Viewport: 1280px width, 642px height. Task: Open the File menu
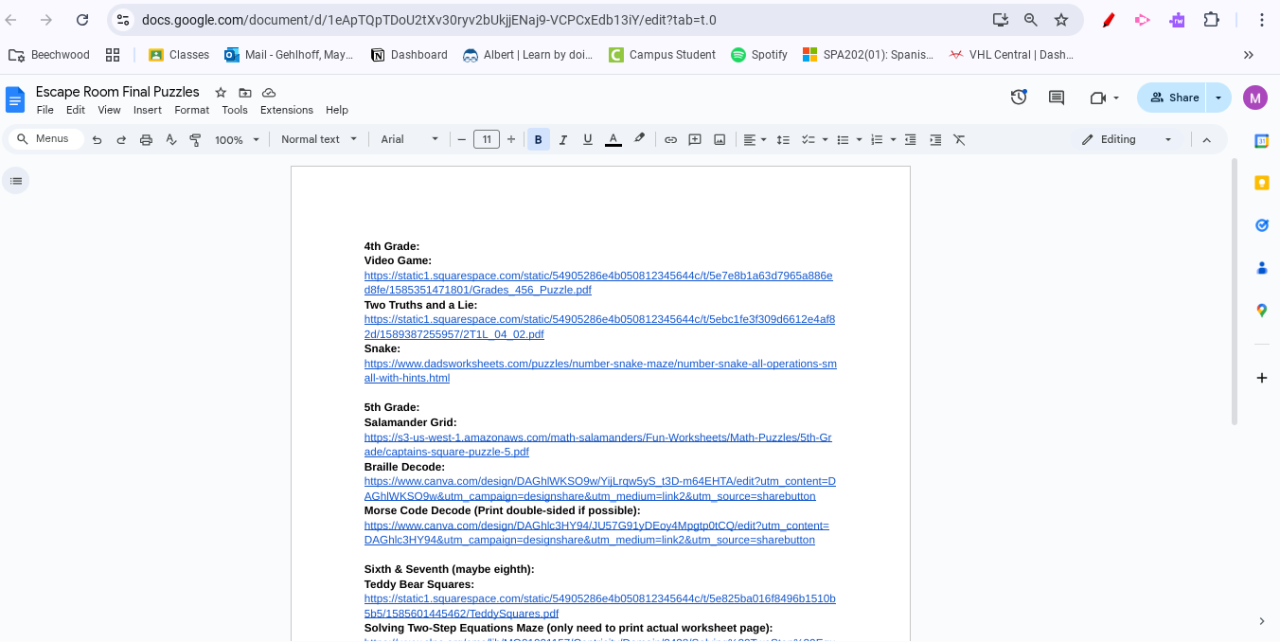[45, 110]
